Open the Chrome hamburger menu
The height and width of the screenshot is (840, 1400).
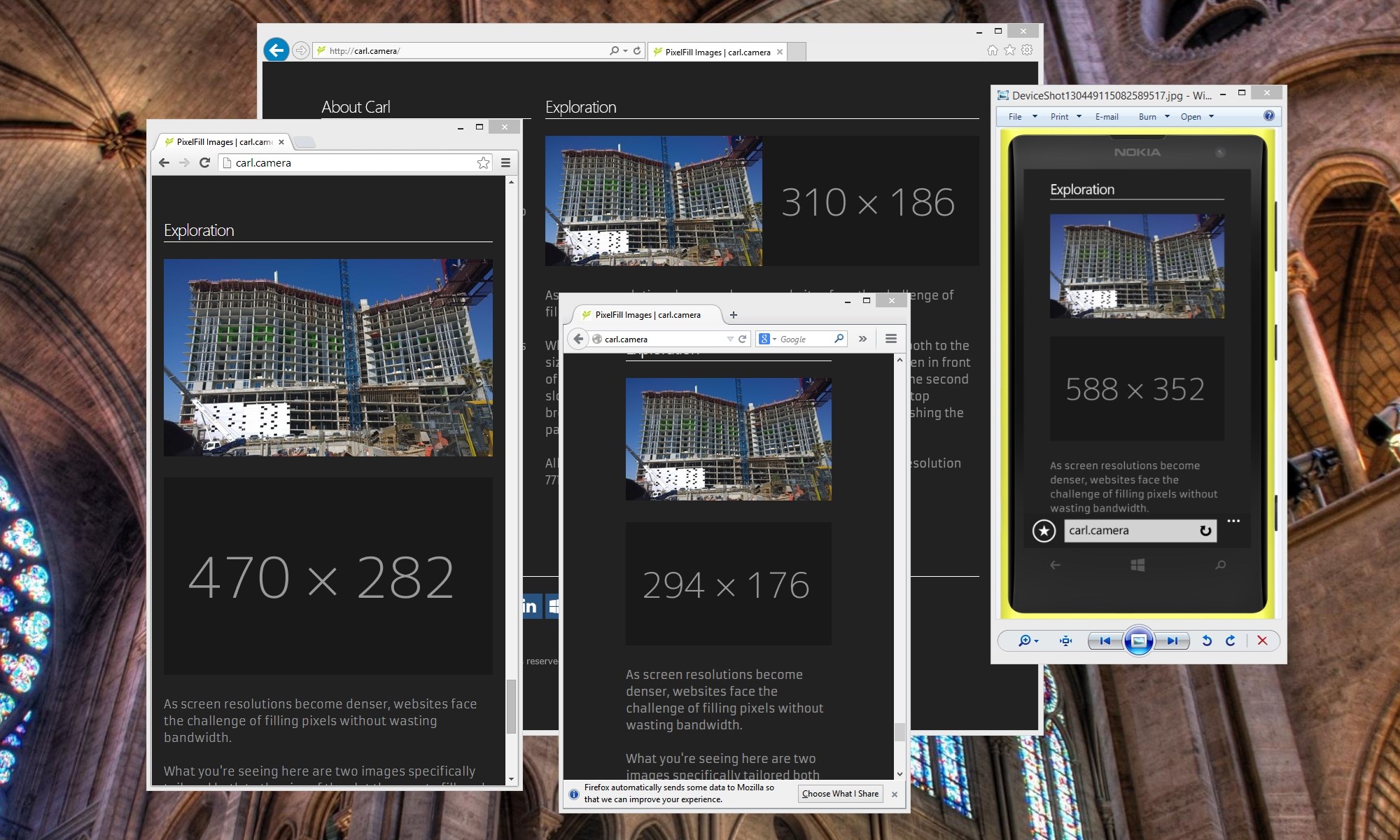coord(505,162)
